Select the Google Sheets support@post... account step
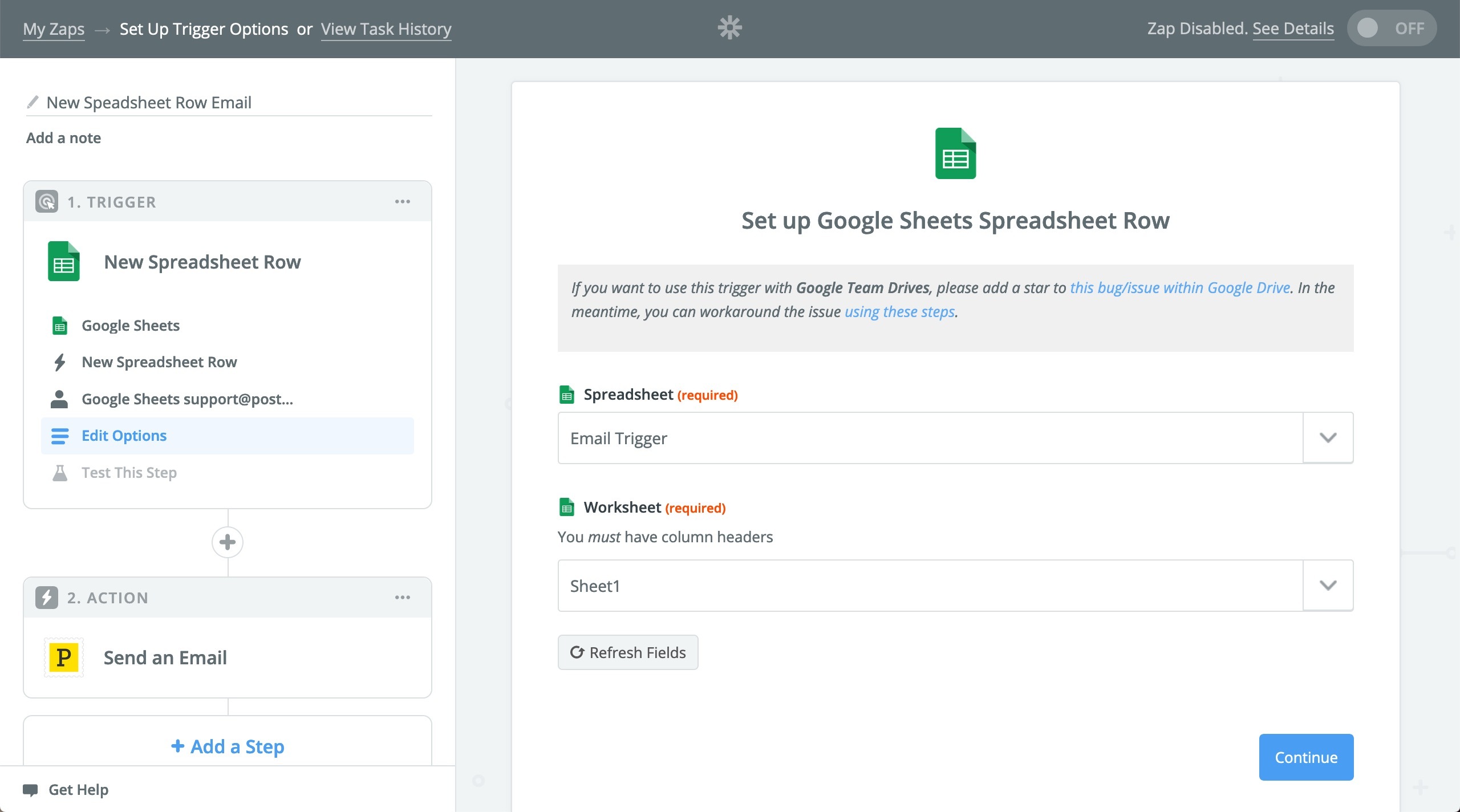The image size is (1460, 812). point(228,399)
